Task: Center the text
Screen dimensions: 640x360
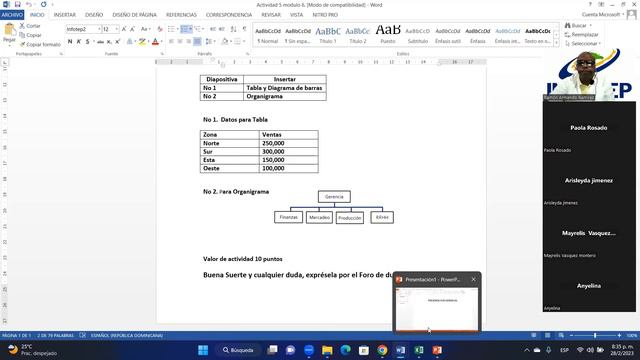Action: click(x=180, y=42)
